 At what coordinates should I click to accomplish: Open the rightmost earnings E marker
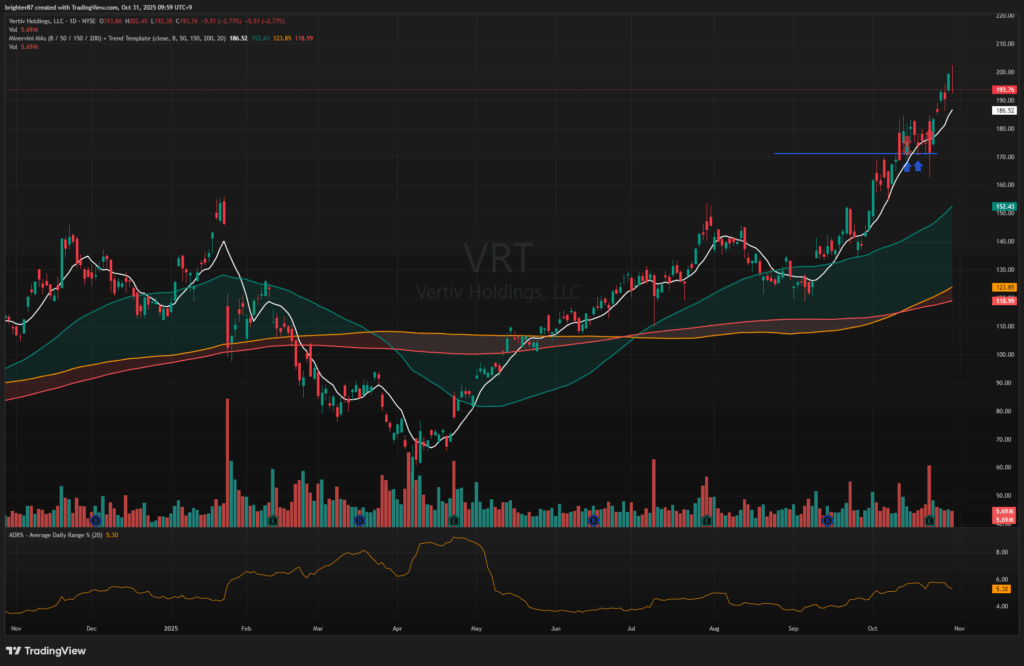[x=929, y=521]
